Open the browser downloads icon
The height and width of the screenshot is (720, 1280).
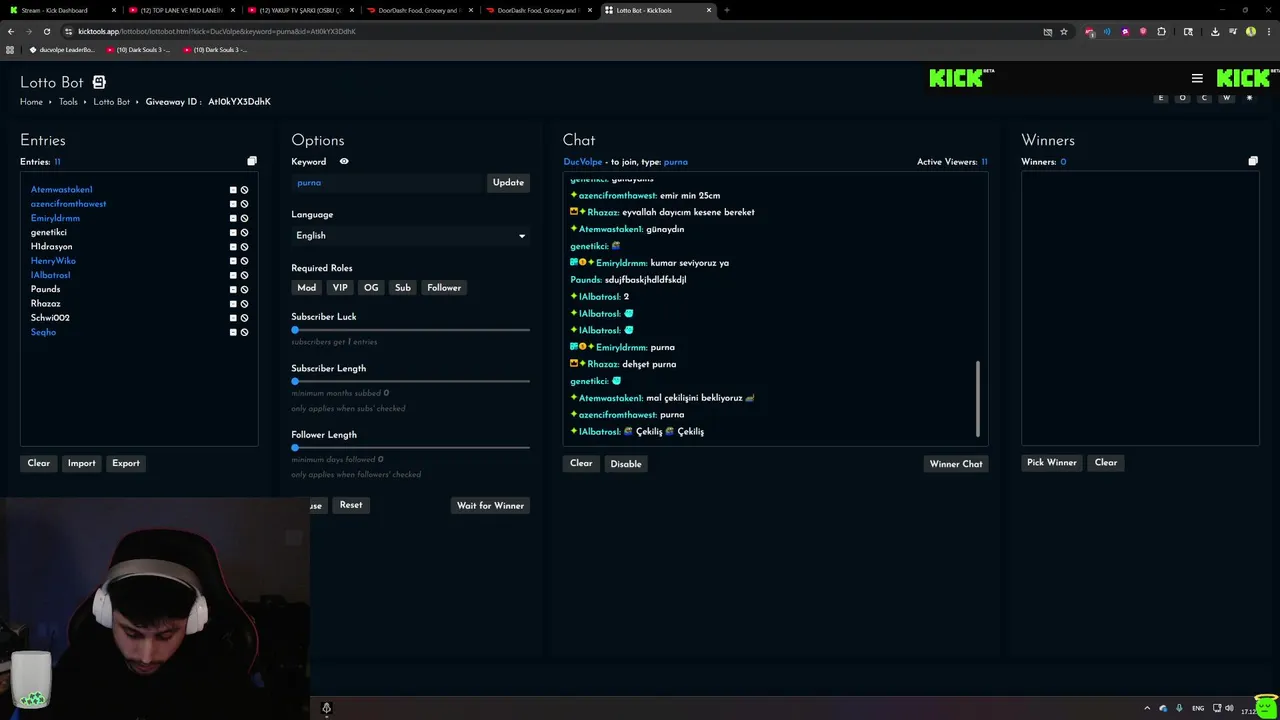tap(1214, 31)
